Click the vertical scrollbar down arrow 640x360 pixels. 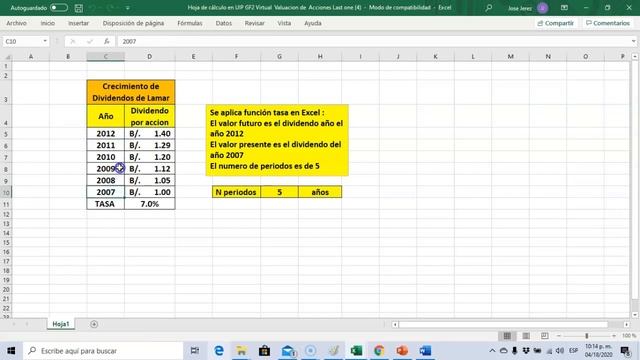(x=635, y=315)
